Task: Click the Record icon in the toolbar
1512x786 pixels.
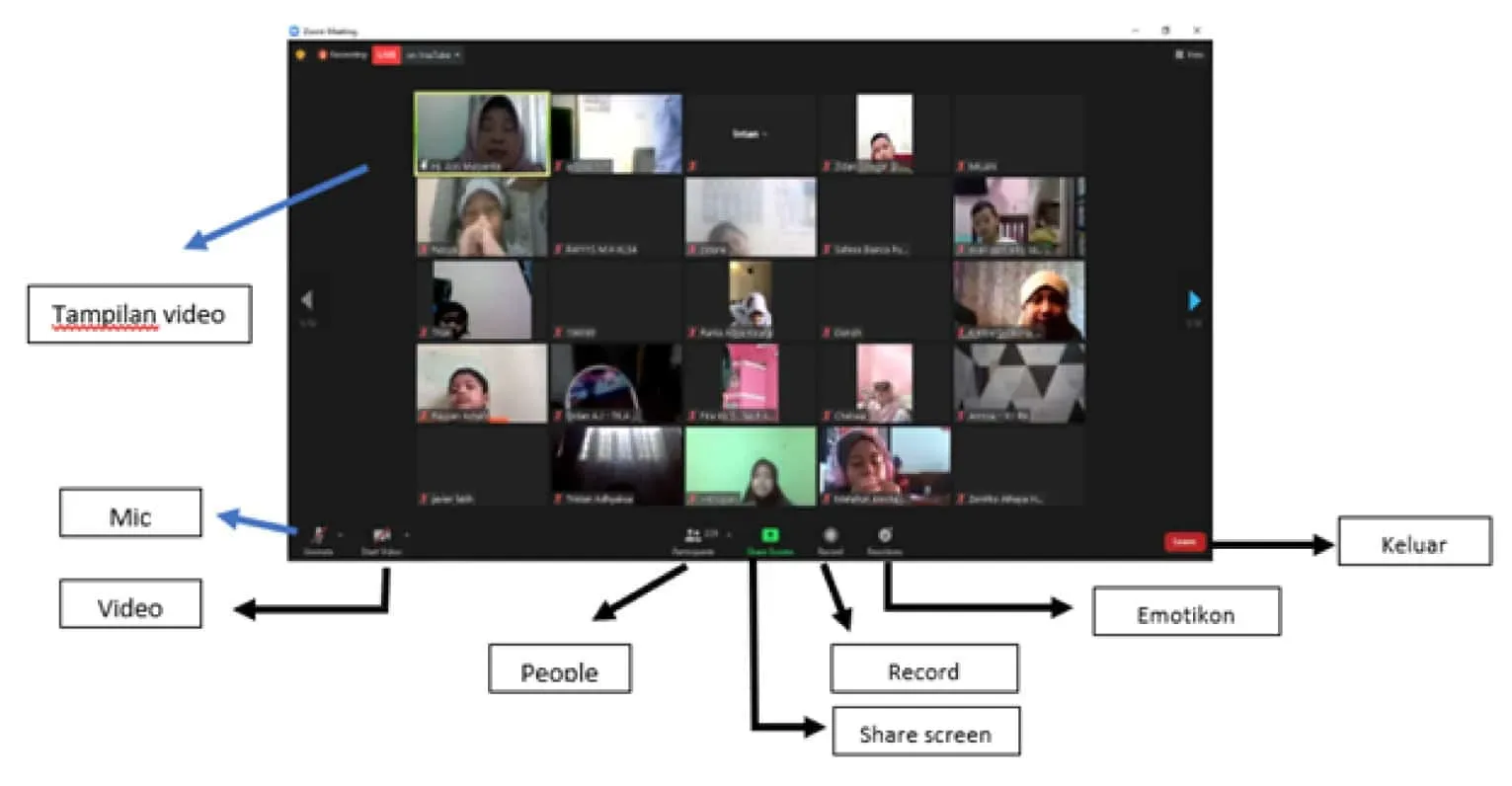Action: coord(831,536)
